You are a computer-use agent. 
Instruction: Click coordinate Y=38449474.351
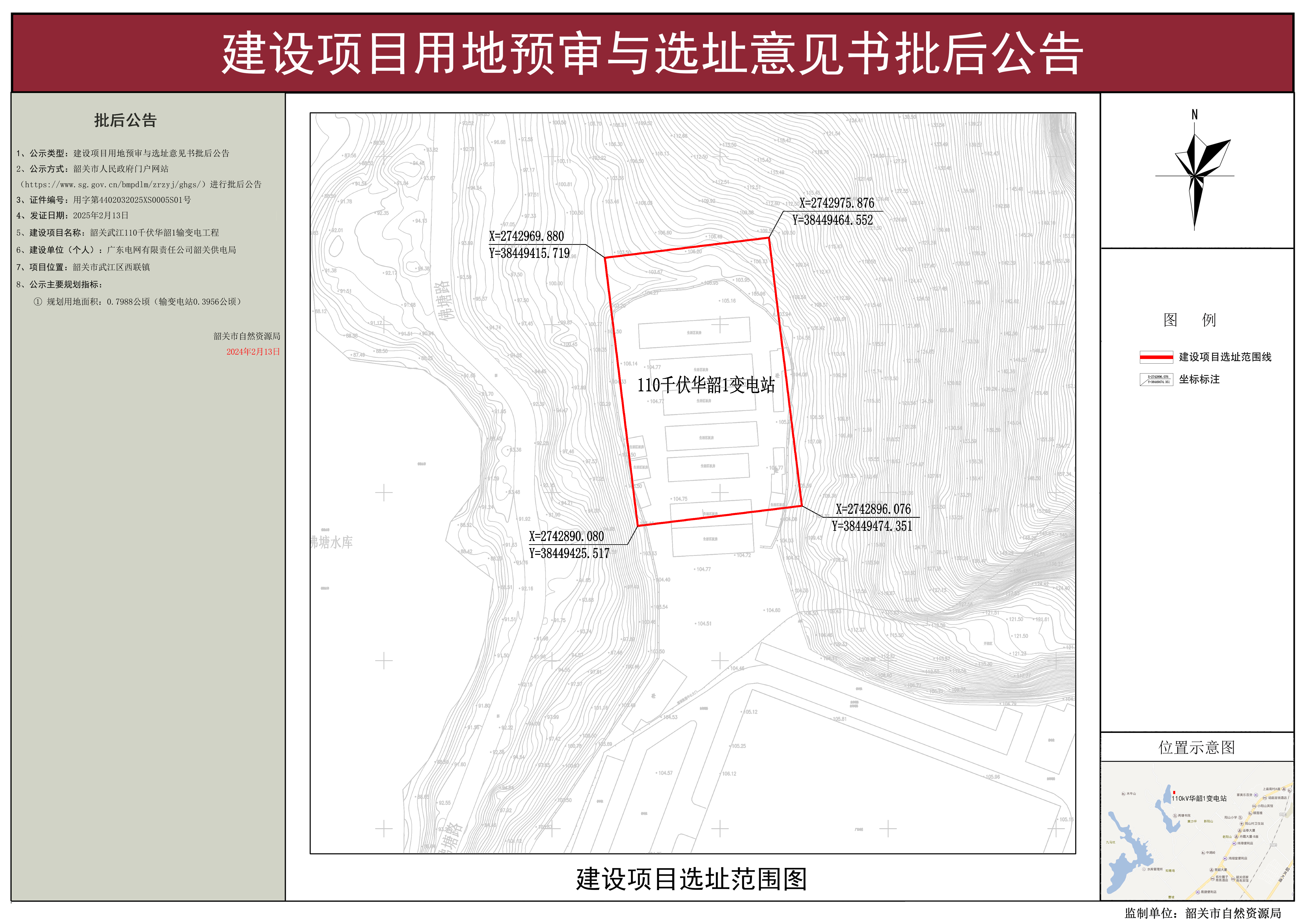tap(872, 526)
